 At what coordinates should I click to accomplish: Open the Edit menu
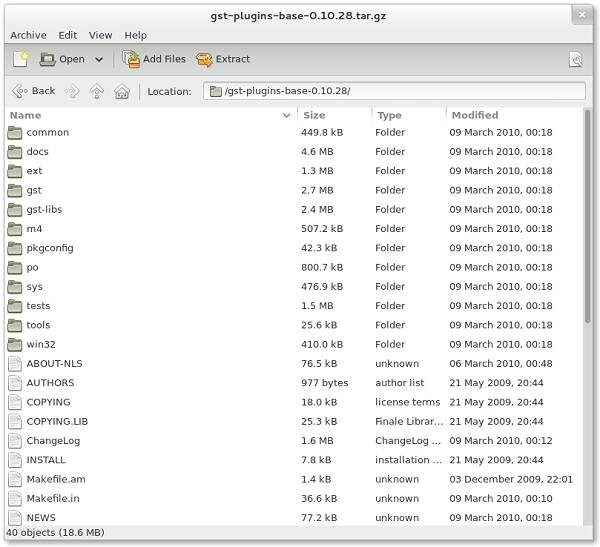coord(68,35)
